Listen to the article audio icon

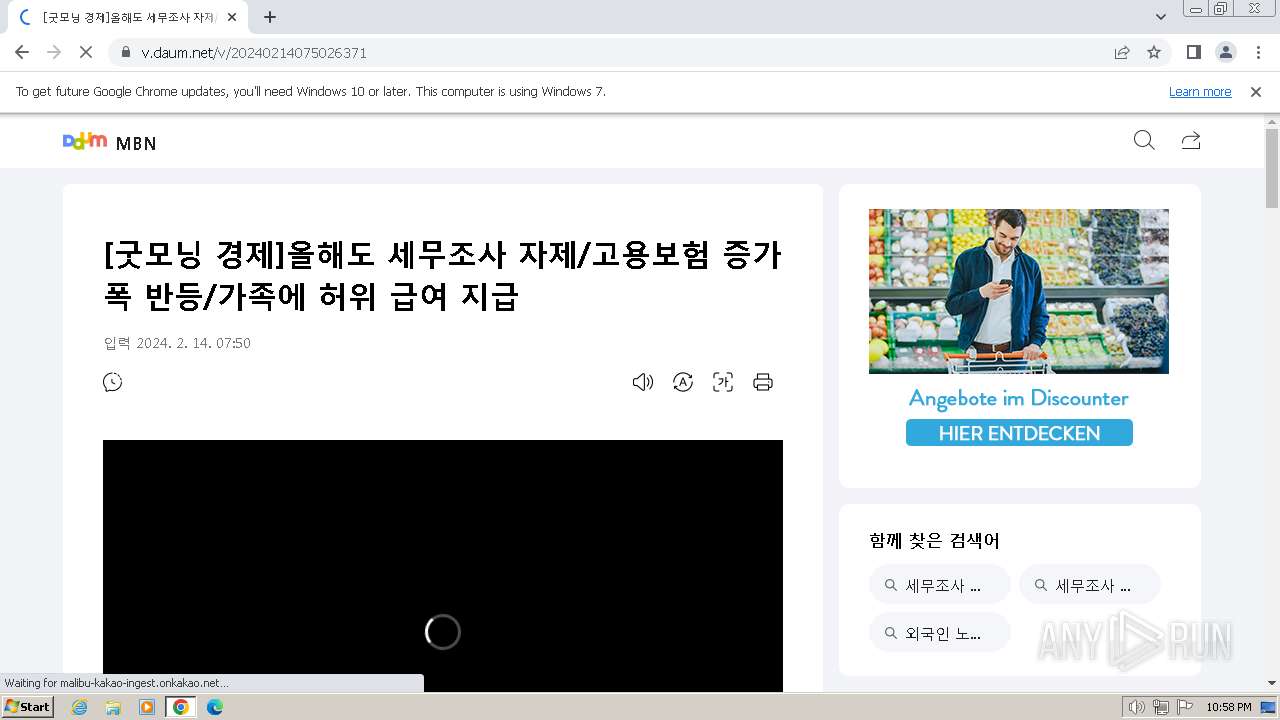pyautogui.click(x=643, y=382)
